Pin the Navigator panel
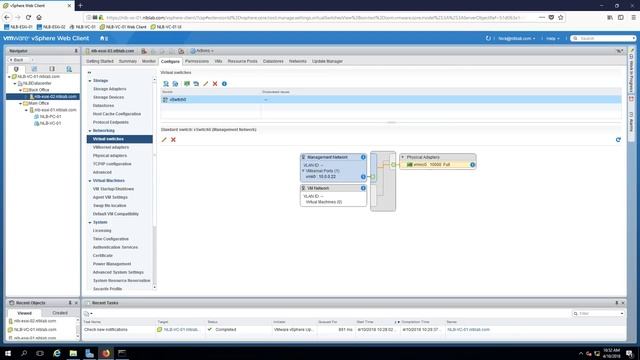 tap(76, 51)
